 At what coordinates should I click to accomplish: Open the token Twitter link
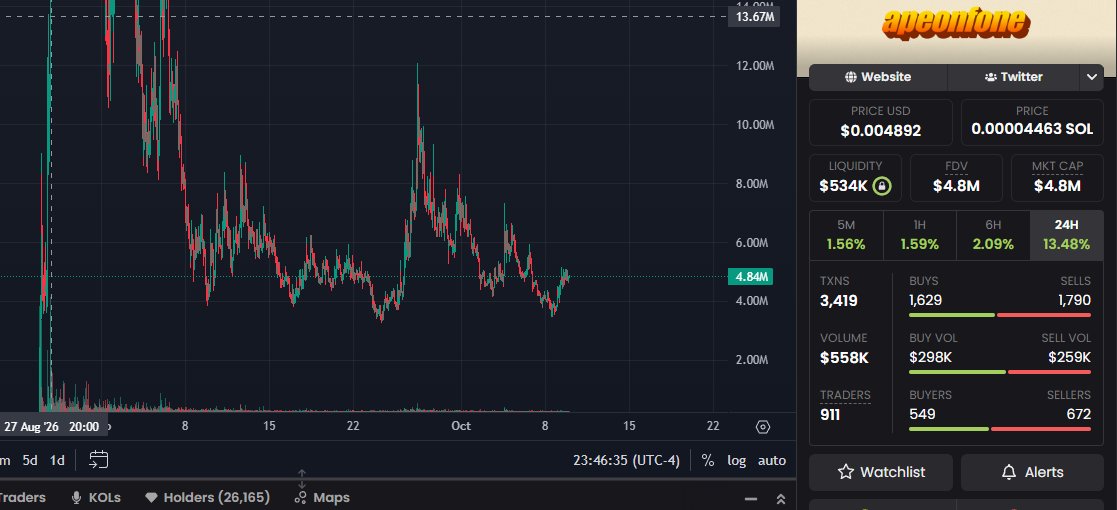click(x=1013, y=77)
